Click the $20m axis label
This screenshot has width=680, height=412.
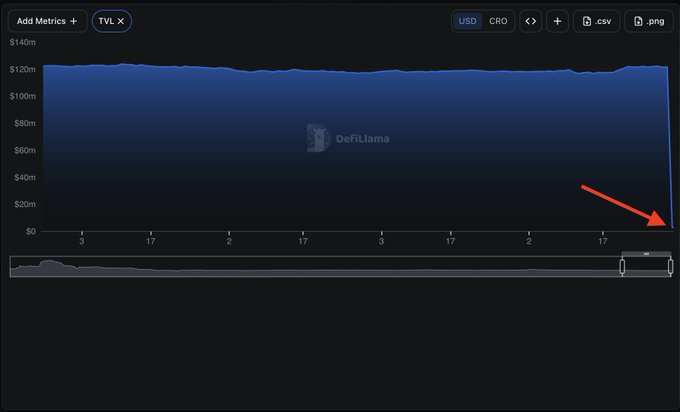click(x=25, y=204)
